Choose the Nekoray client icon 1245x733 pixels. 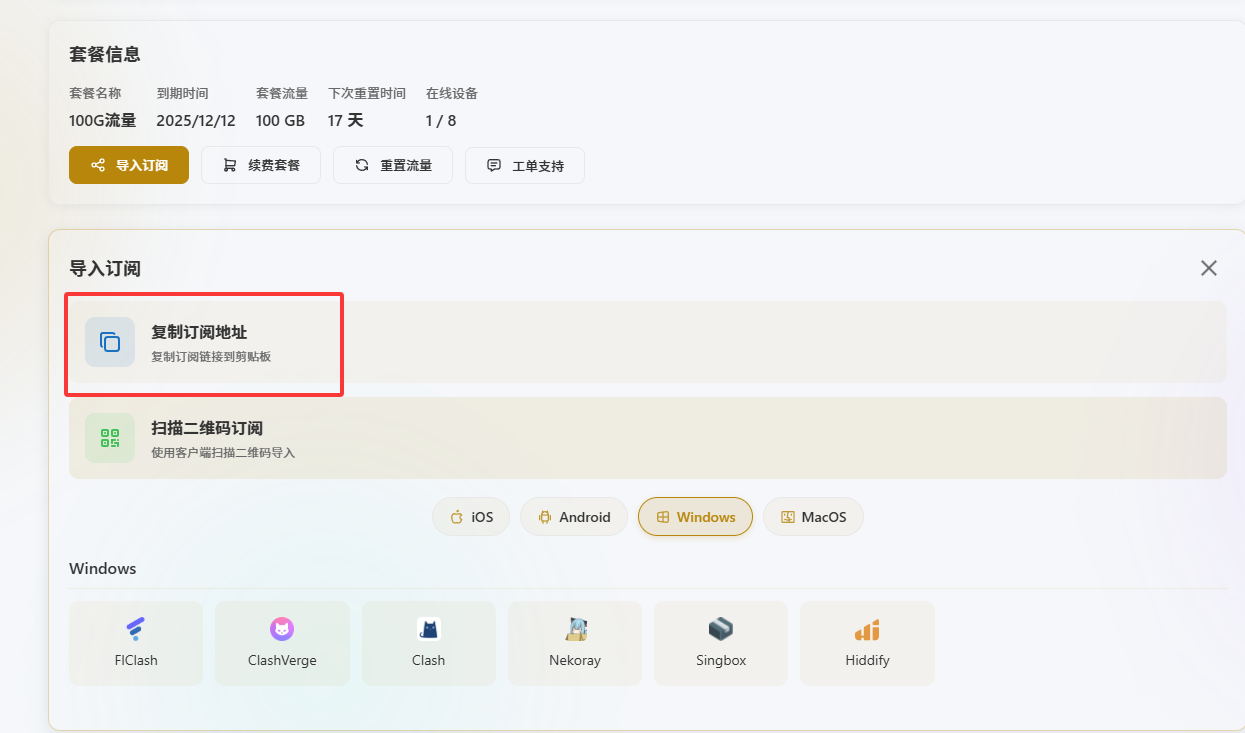point(575,629)
